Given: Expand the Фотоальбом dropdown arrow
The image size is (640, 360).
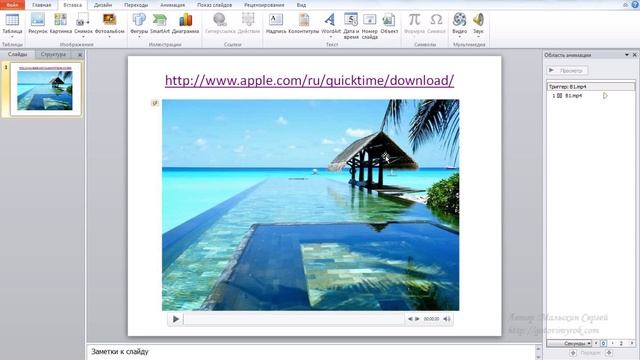Looking at the screenshot, I should (x=109, y=37).
